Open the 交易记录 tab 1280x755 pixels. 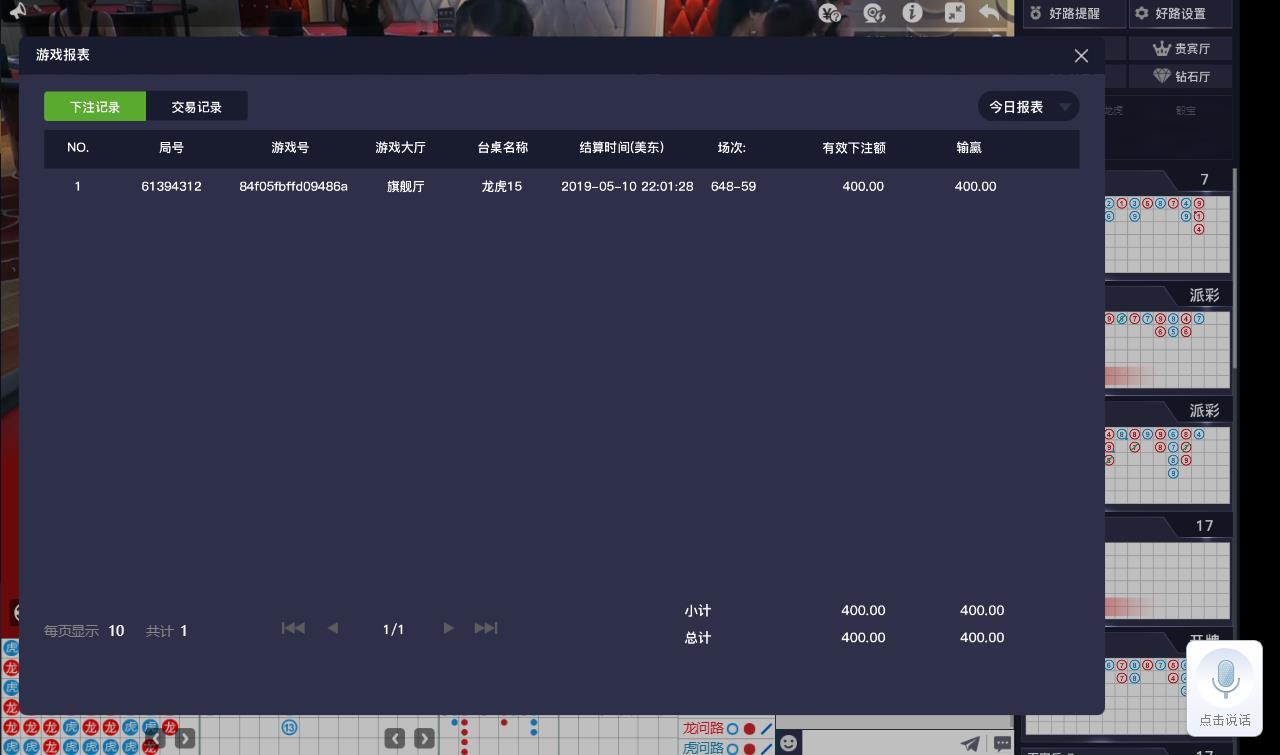[x=196, y=107]
